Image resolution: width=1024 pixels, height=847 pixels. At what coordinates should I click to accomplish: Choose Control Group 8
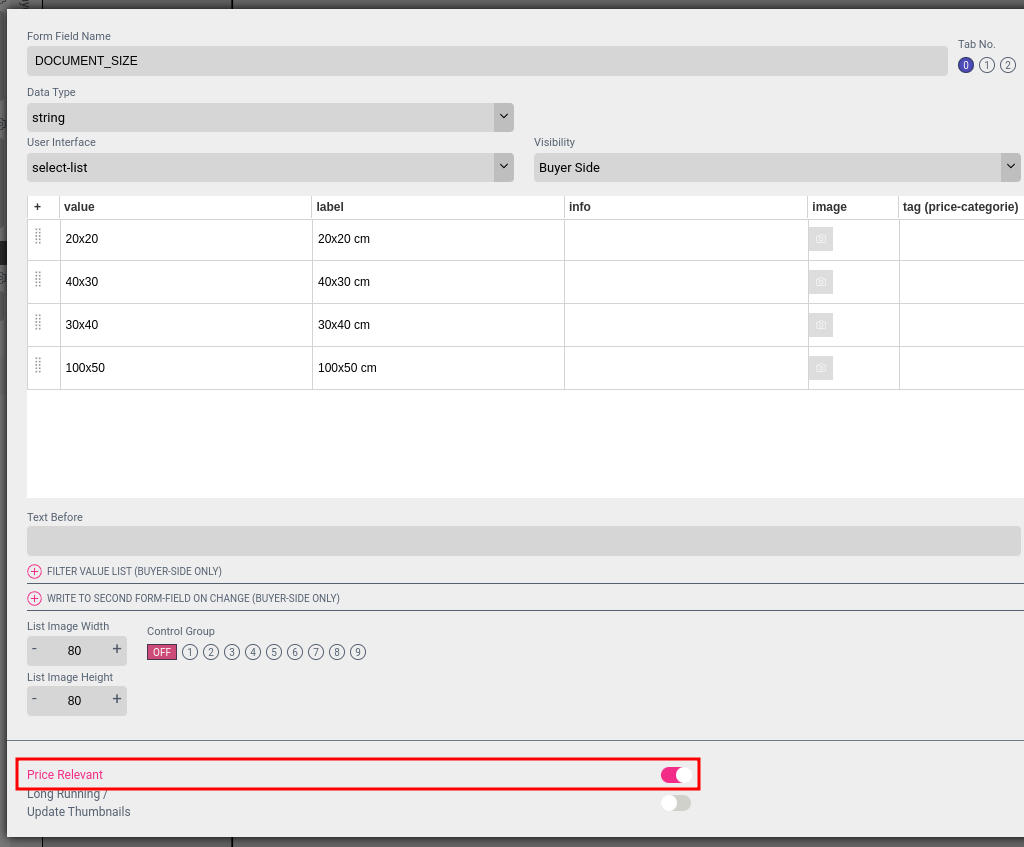[337, 652]
